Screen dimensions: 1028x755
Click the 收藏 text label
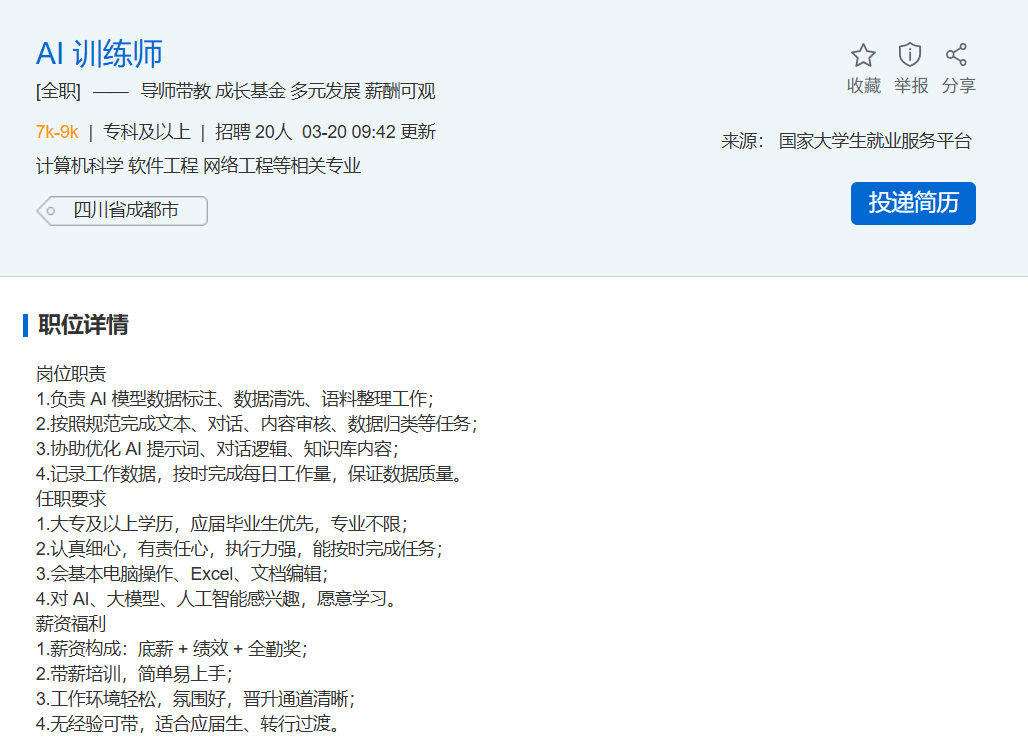[863, 86]
